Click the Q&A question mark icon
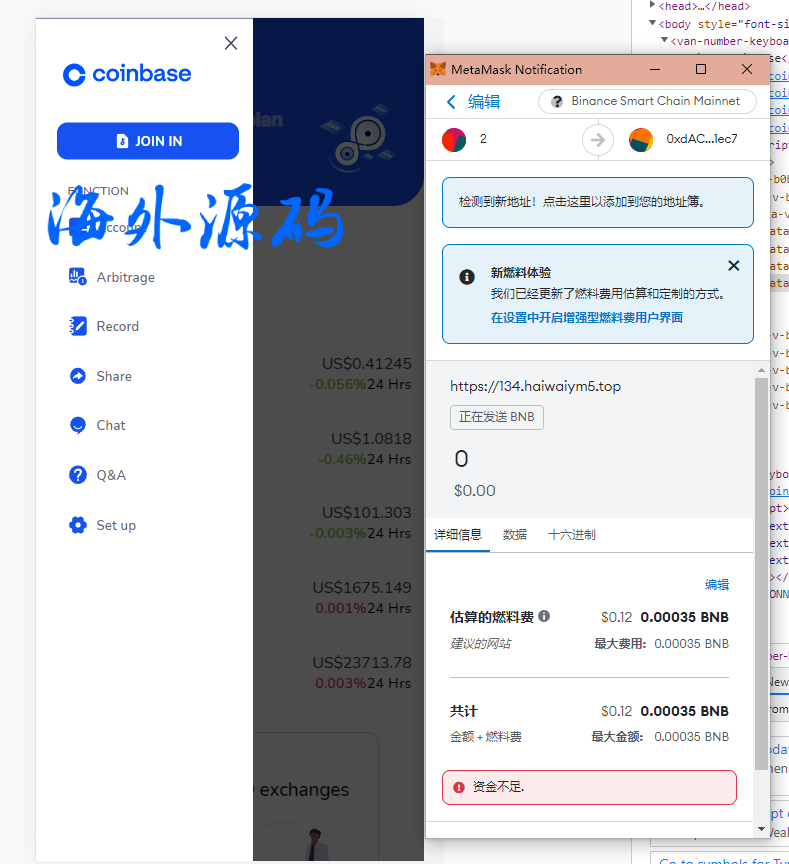 click(x=78, y=475)
